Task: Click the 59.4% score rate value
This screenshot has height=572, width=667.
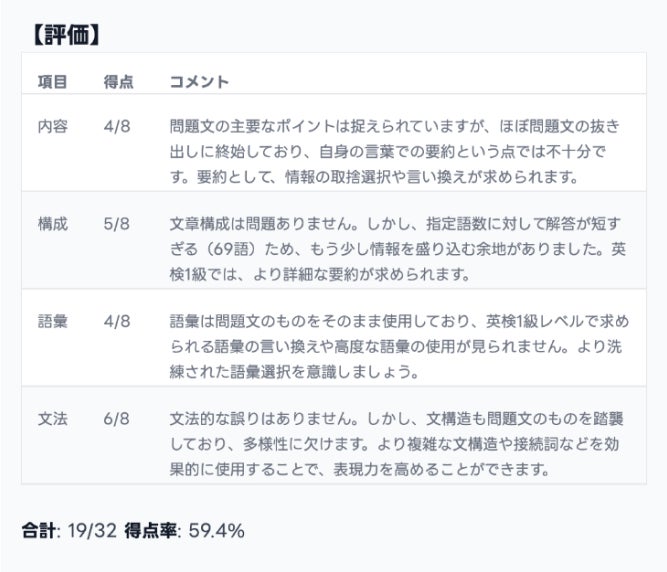Action: [x=215, y=530]
